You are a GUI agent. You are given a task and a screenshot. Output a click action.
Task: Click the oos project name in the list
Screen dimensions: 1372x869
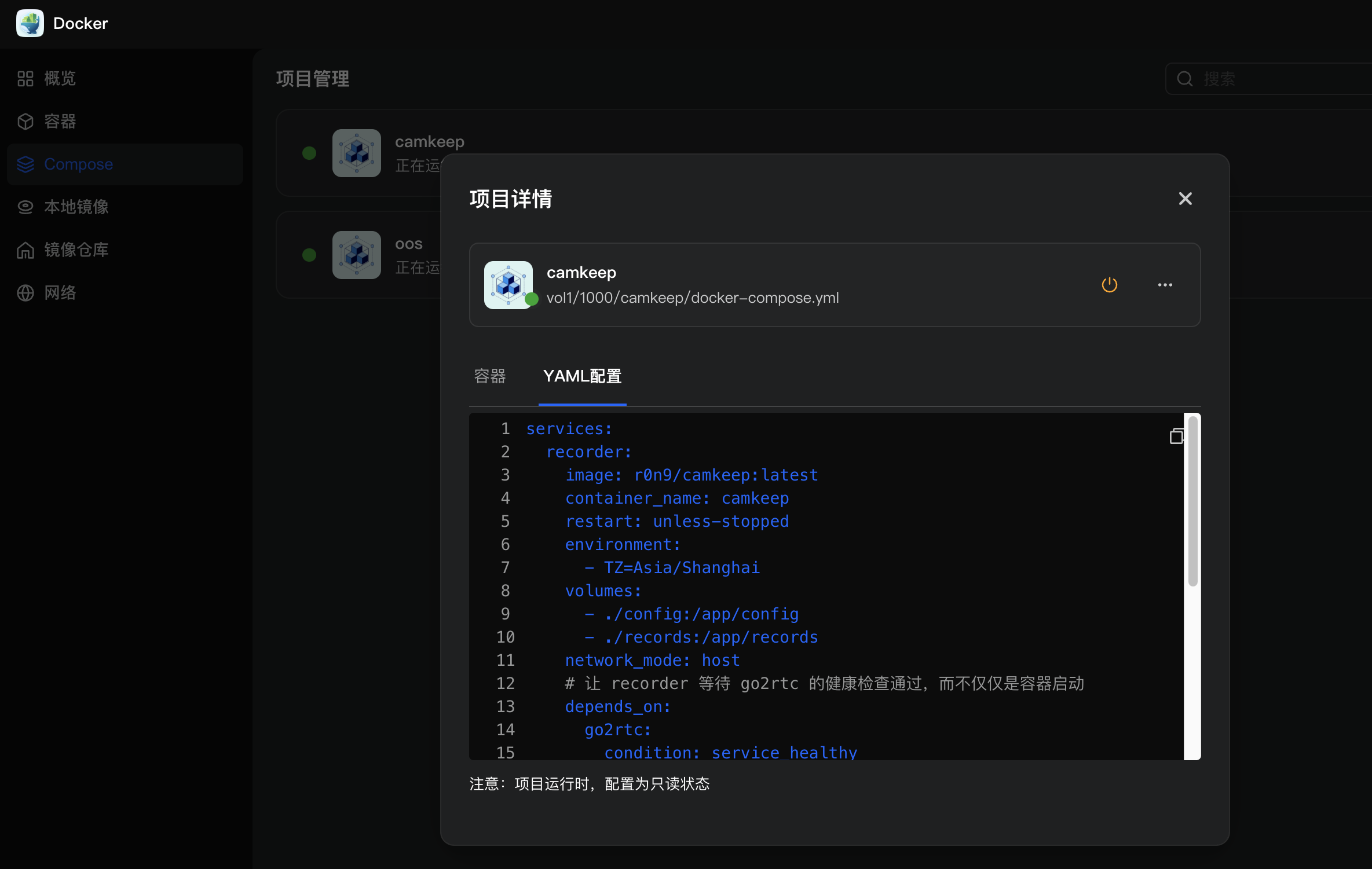tap(409, 244)
